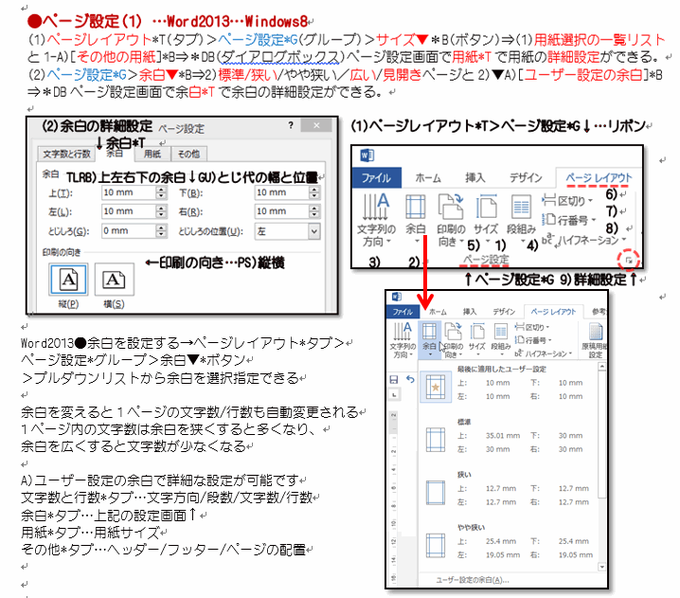
Task: Switch to 用紙 tab in the dialog
Action: tap(153, 154)
